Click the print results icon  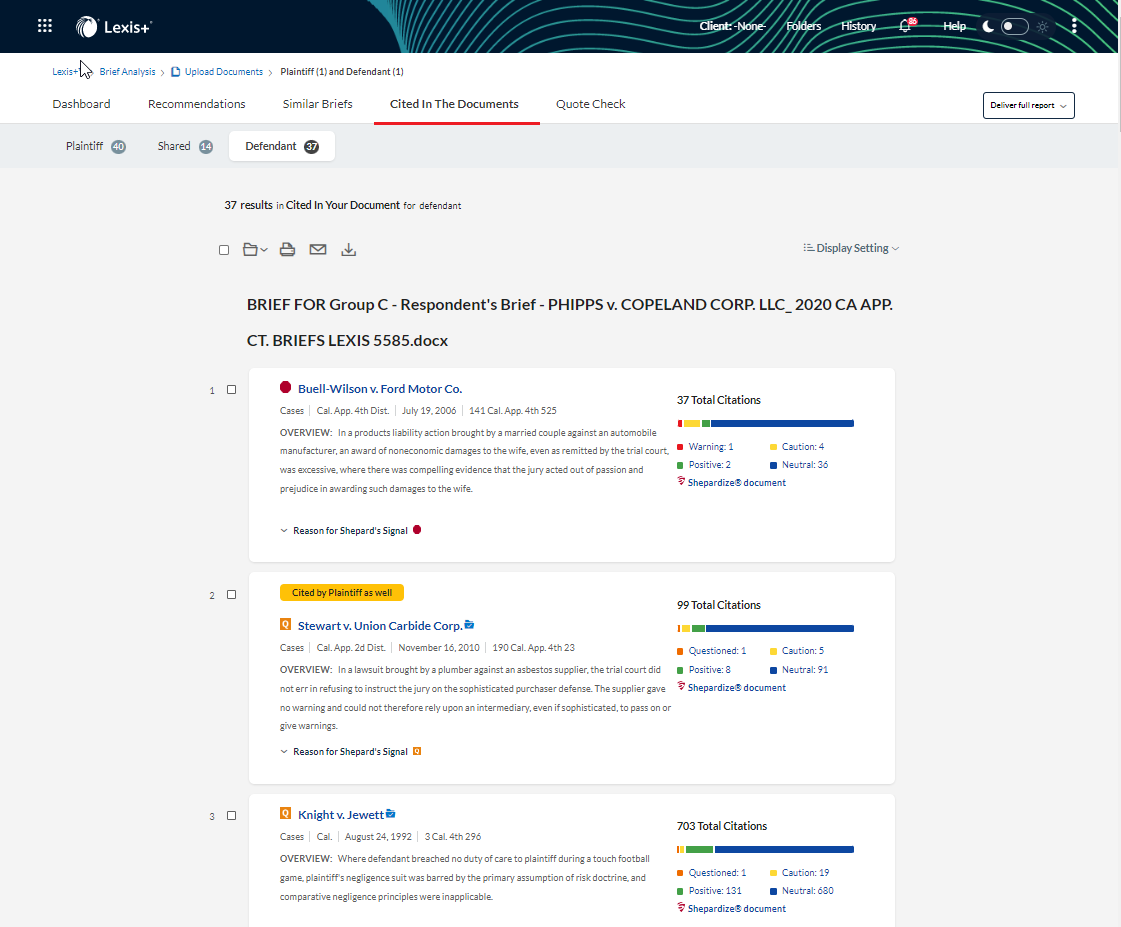point(287,249)
